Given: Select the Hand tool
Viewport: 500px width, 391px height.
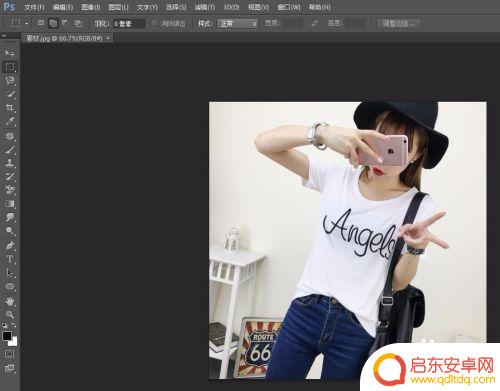Looking at the screenshot, I should tap(10, 301).
